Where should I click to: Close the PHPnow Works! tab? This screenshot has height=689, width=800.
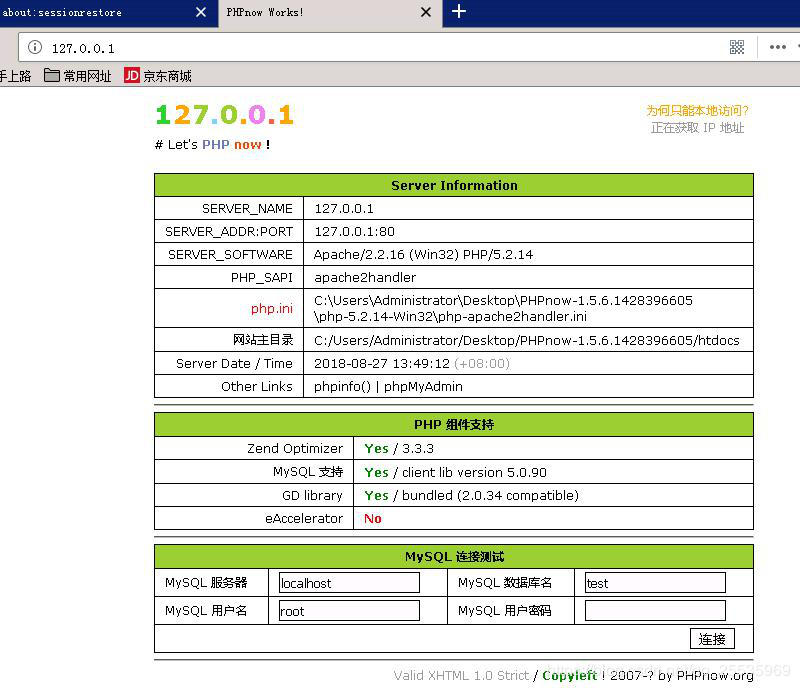click(426, 12)
